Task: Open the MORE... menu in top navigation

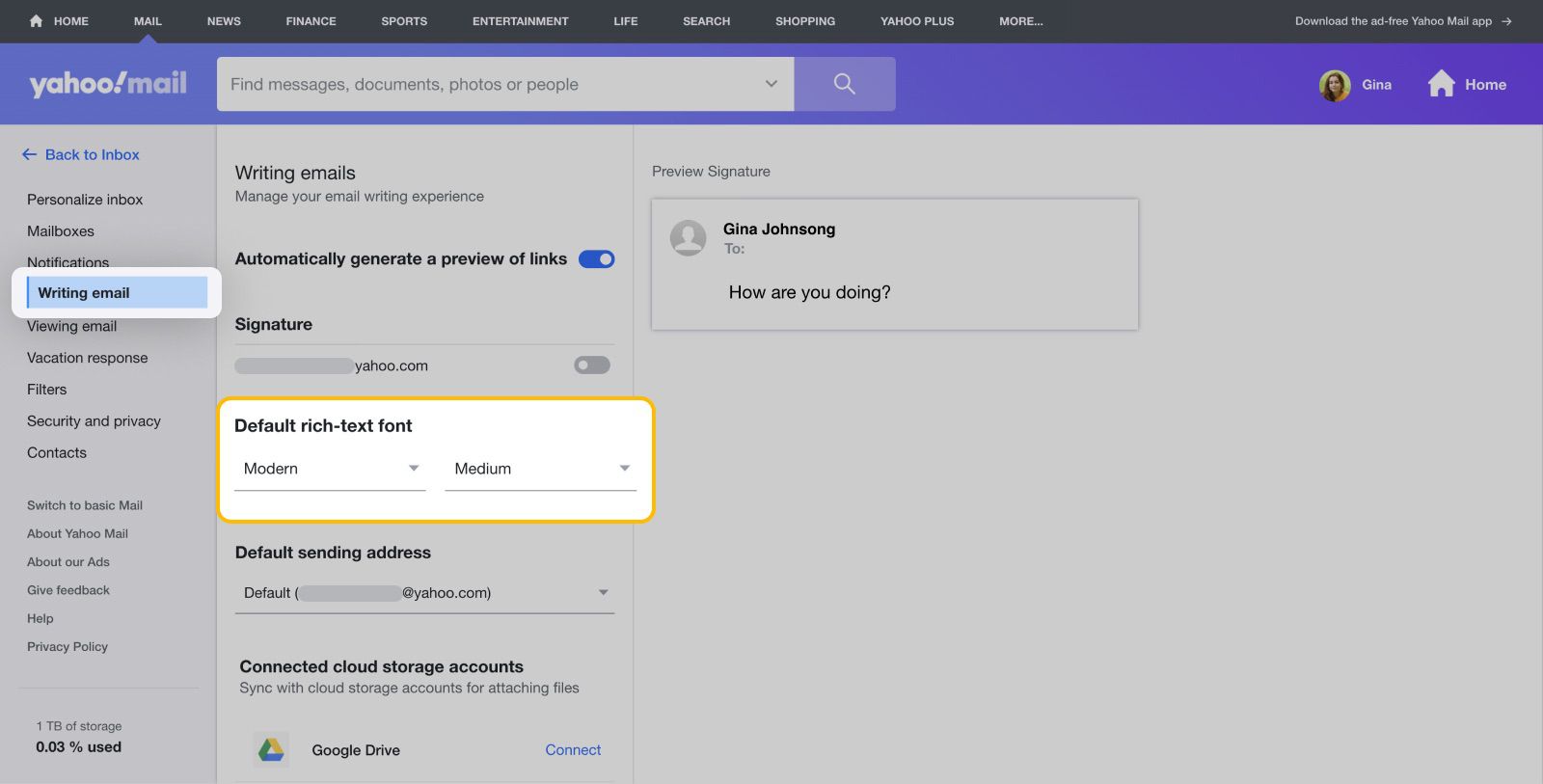Action: pyautogui.click(x=1021, y=21)
